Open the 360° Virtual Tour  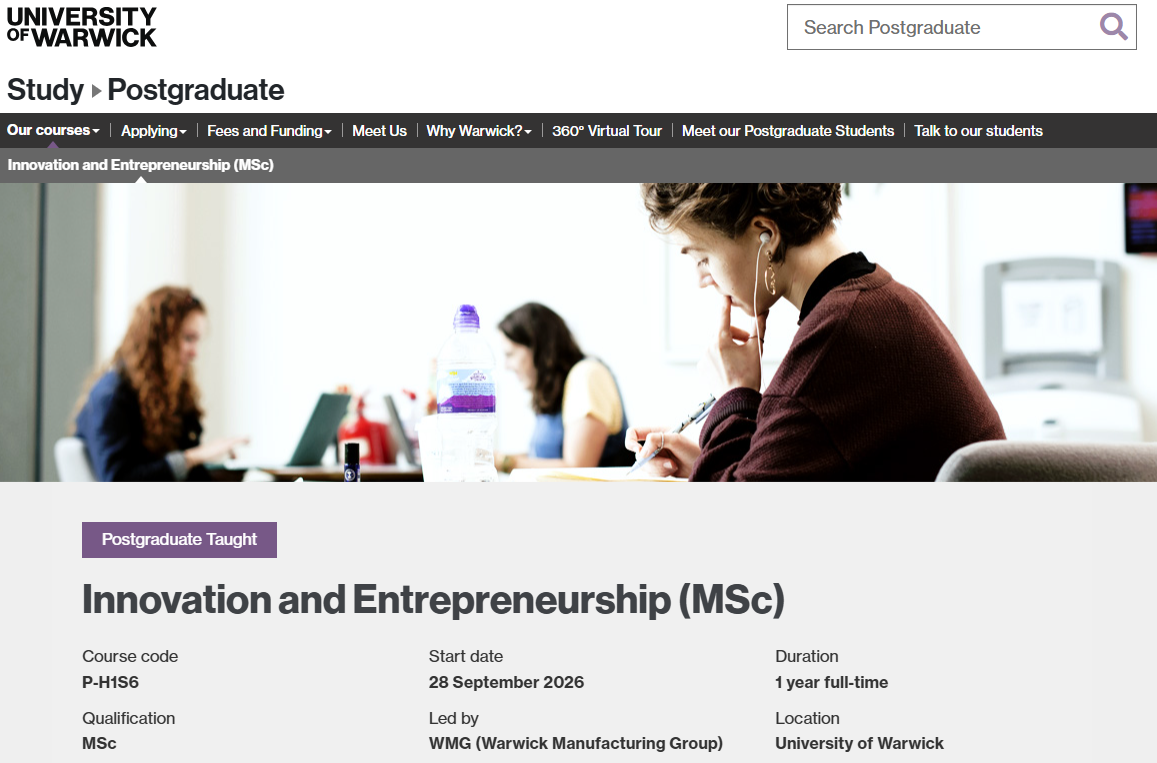tap(607, 131)
